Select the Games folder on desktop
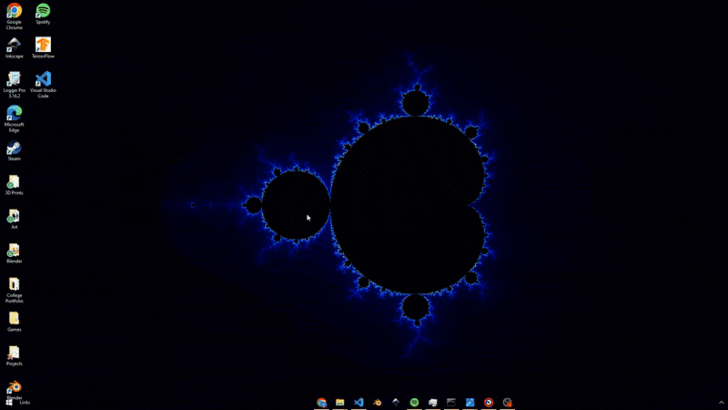The height and width of the screenshot is (410, 728). pyautogui.click(x=14, y=321)
